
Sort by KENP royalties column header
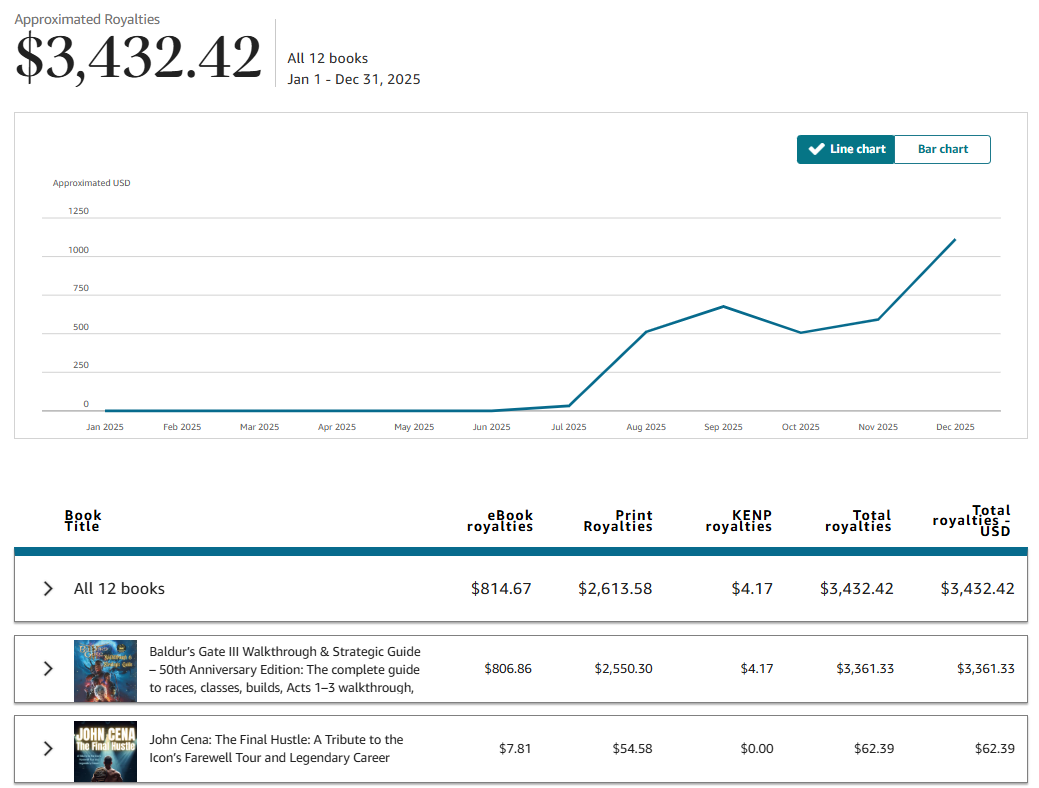[x=738, y=521]
